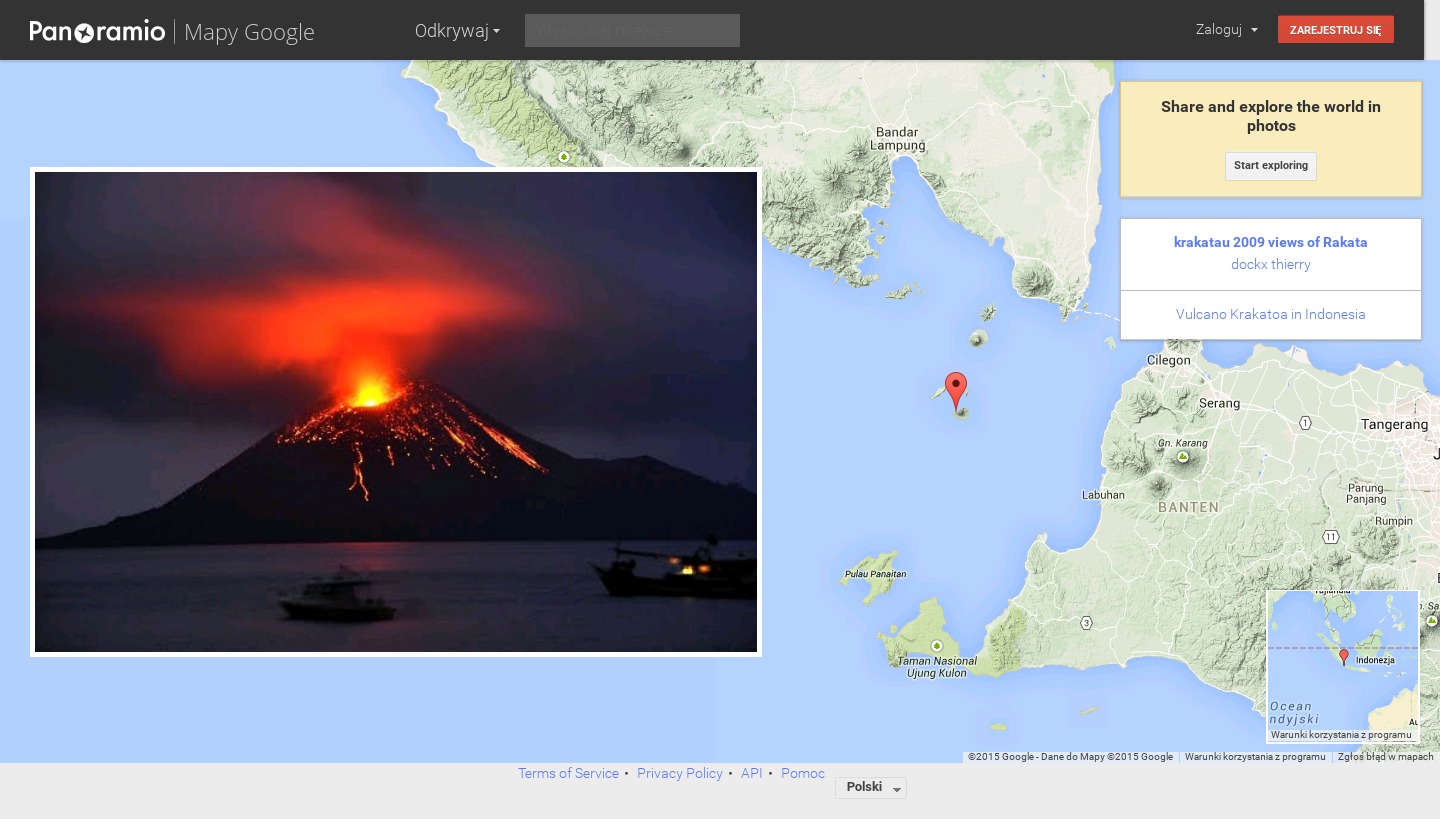Click the Panoramio logo

[x=98, y=31]
